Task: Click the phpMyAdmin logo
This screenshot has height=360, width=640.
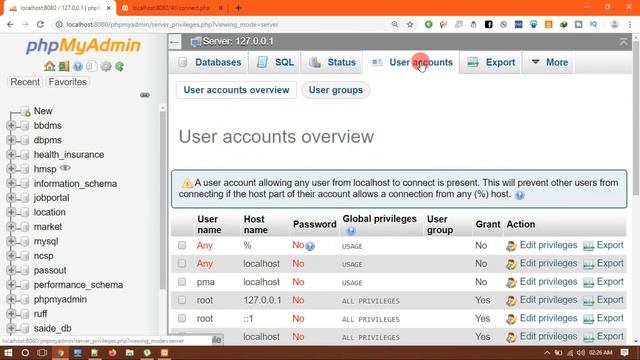Action: 83,45
